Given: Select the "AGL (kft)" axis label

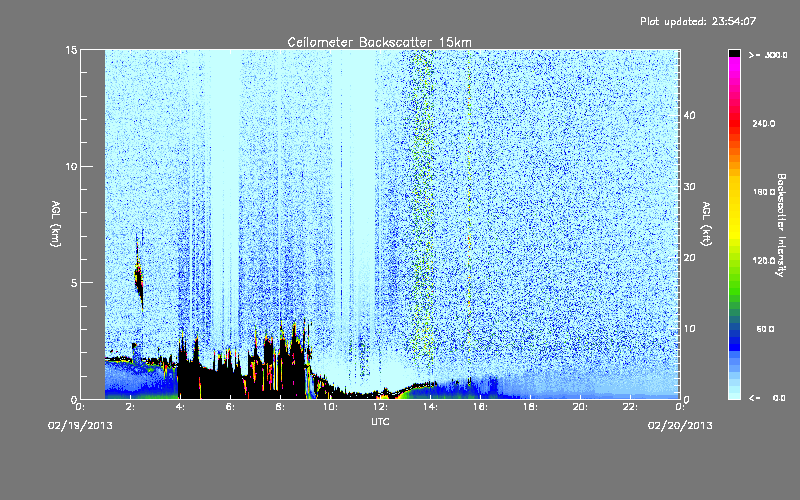Looking at the screenshot, I should (707, 223).
